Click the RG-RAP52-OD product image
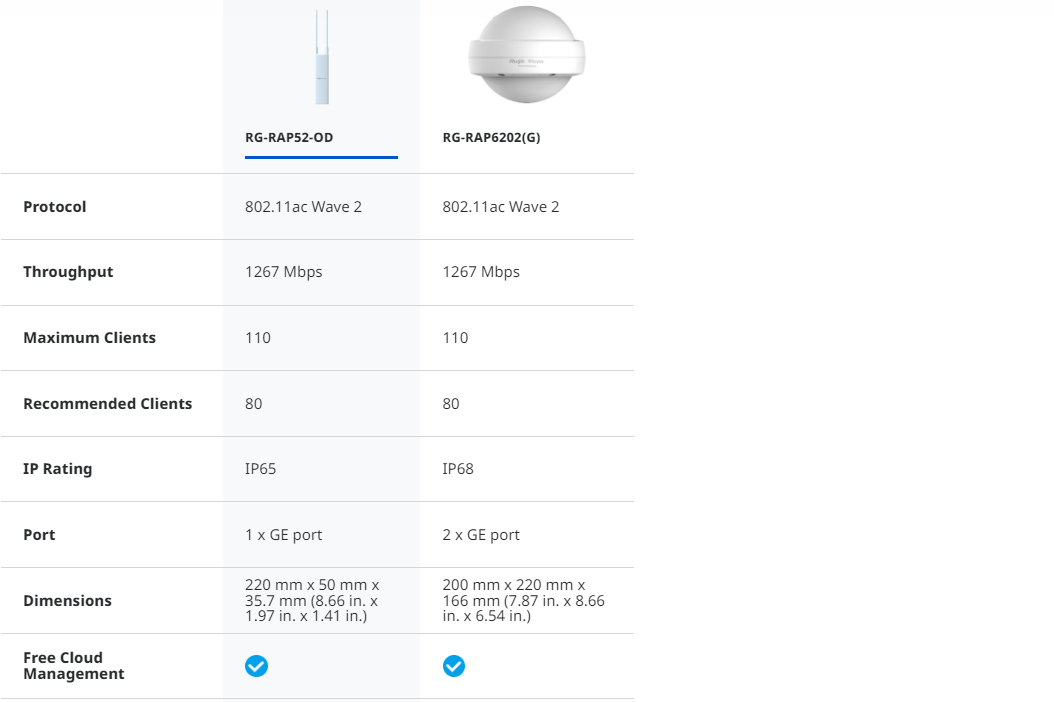The image size is (1054, 702). point(321,60)
